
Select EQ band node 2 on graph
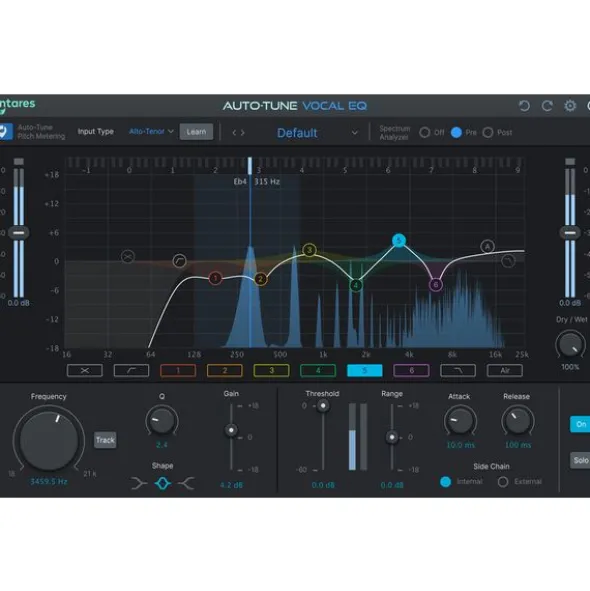coord(261,279)
